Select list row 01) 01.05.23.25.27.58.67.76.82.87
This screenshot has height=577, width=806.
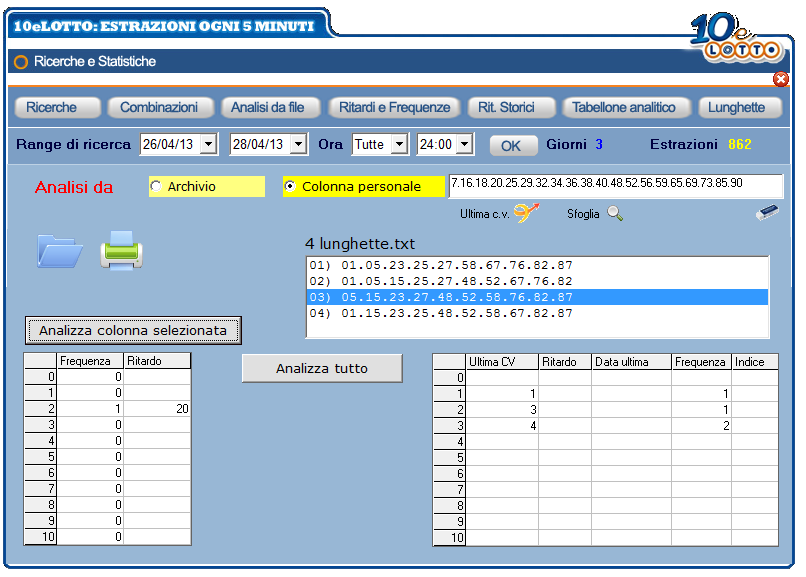click(537, 265)
